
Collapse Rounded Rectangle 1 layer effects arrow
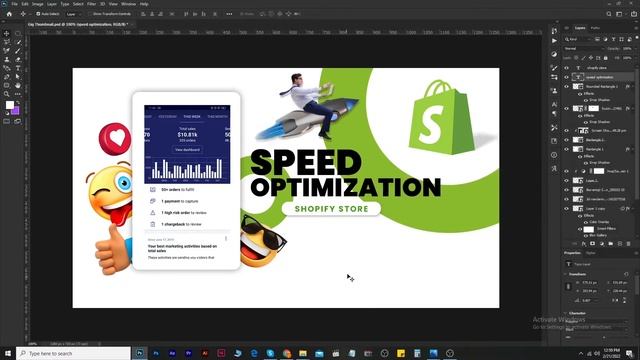click(633, 87)
